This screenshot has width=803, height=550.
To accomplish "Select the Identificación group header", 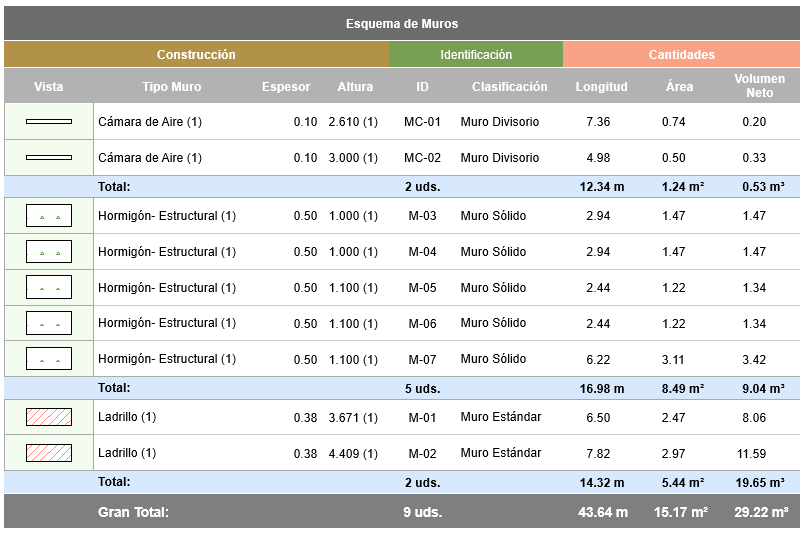I will tap(476, 55).
